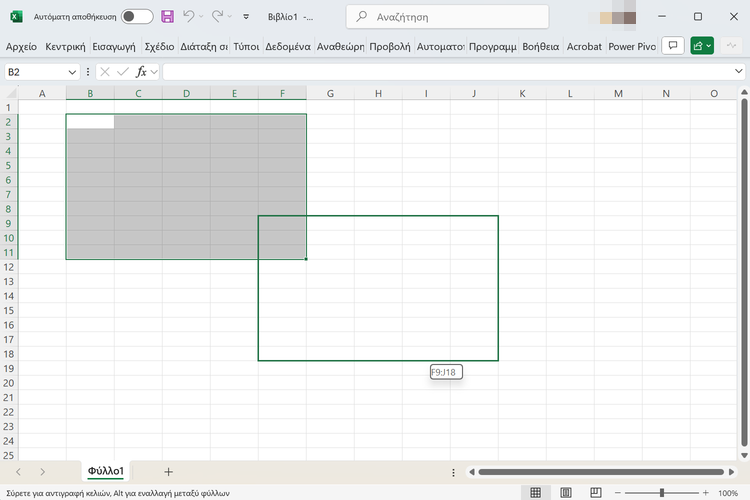Click the vertical scroll up arrow
The image size is (750, 500).
744,92
